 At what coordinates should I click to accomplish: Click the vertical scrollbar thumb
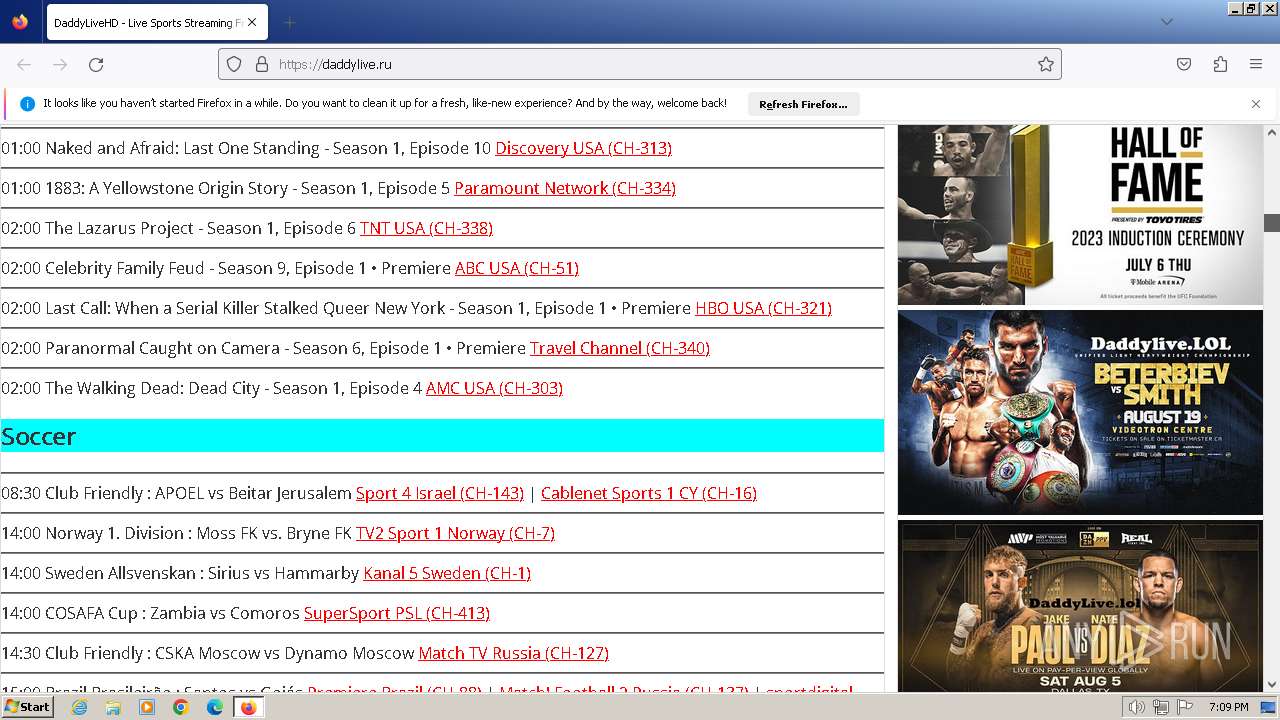pyautogui.click(x=1272, y=223)
